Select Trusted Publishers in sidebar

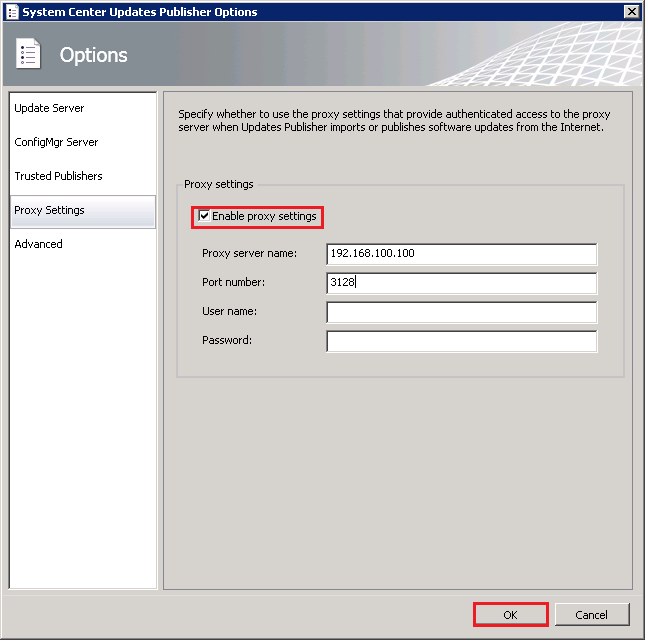pos(58,176)
